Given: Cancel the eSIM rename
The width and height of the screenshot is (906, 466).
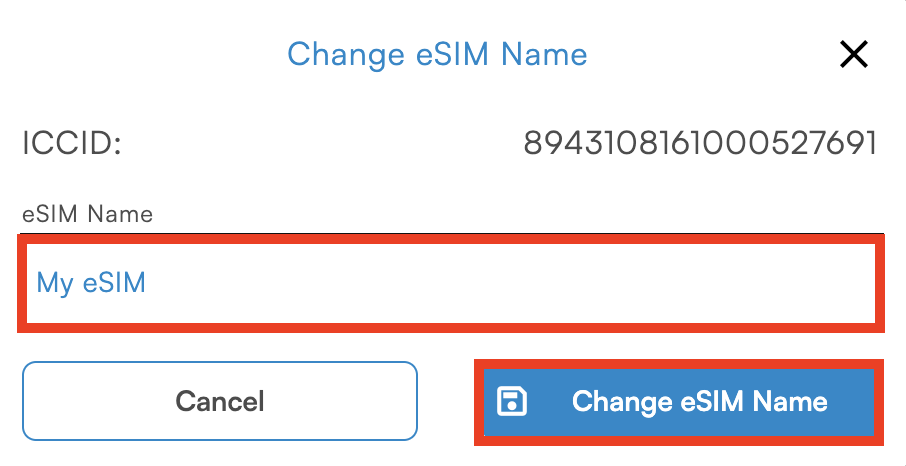Looking at the screenshot, I should [220, 401].
